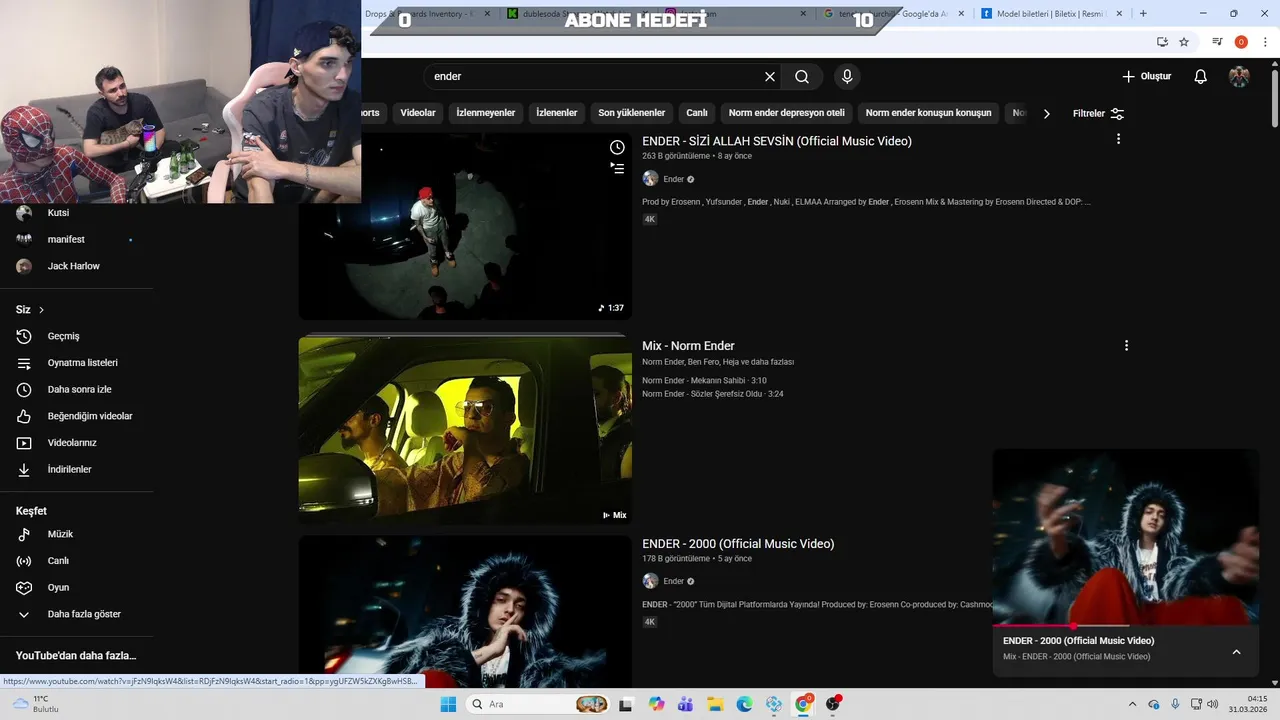Click the taskbar Ara search box
This screenshot has height=720, width=1280.
coord(539,704)
